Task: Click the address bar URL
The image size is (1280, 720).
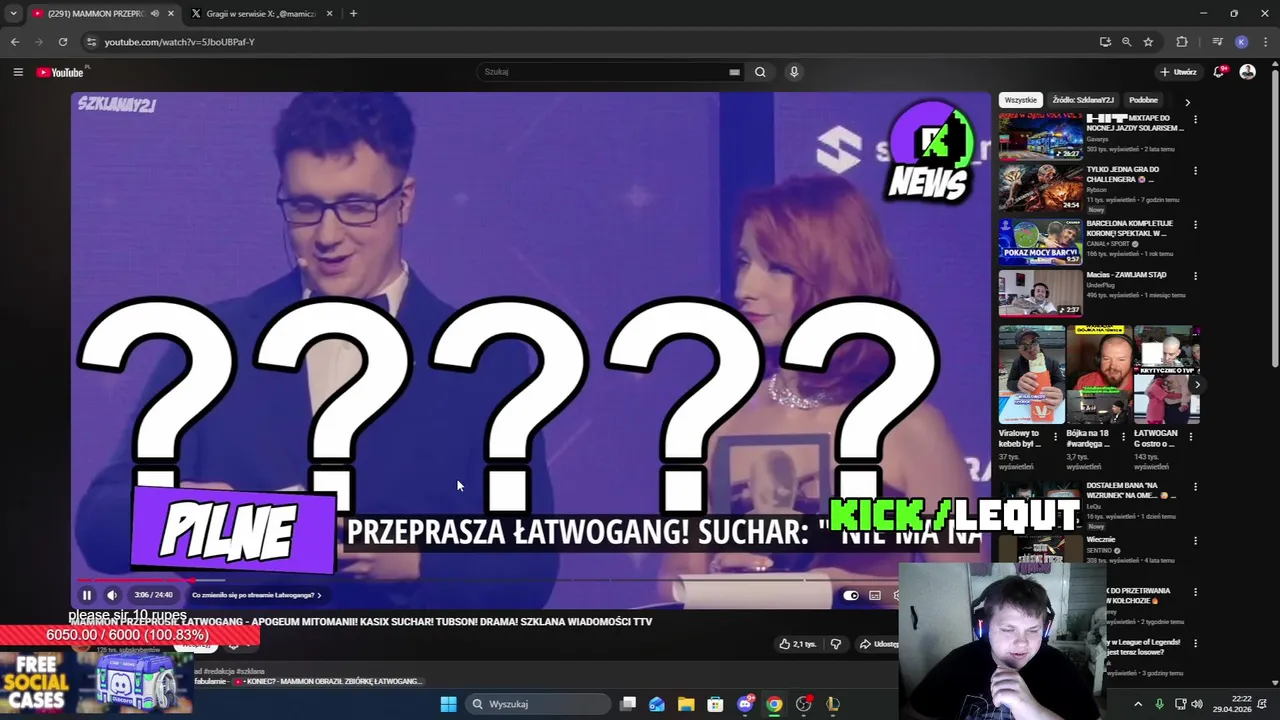Action: point(180,42)
